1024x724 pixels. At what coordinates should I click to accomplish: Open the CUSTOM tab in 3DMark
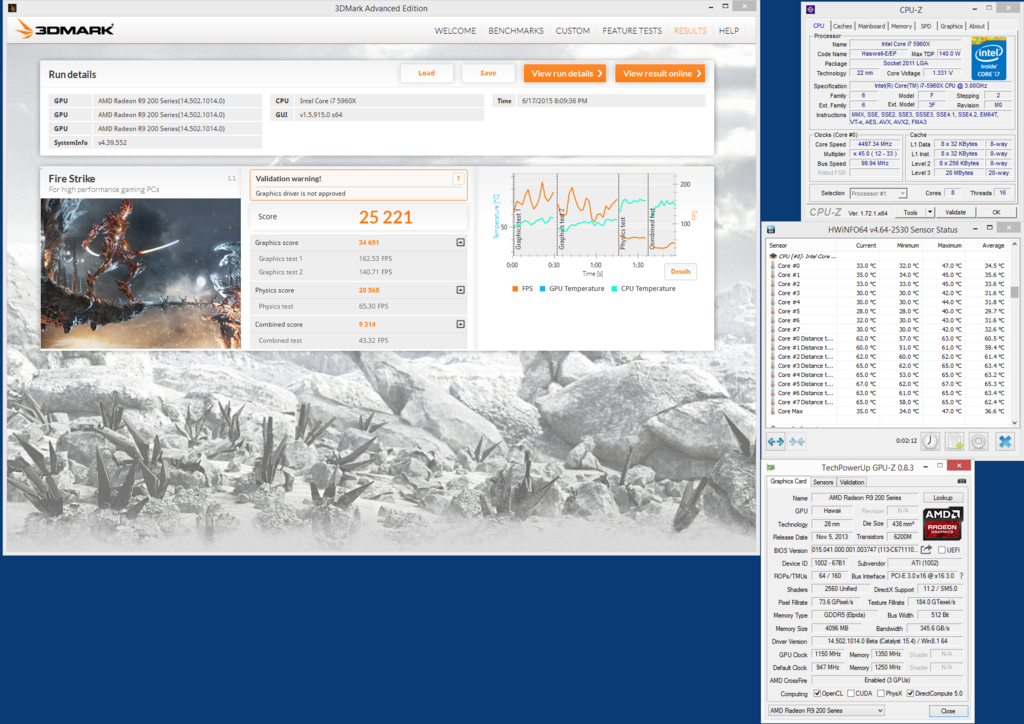pyautogui.click(x=573, y=31)
